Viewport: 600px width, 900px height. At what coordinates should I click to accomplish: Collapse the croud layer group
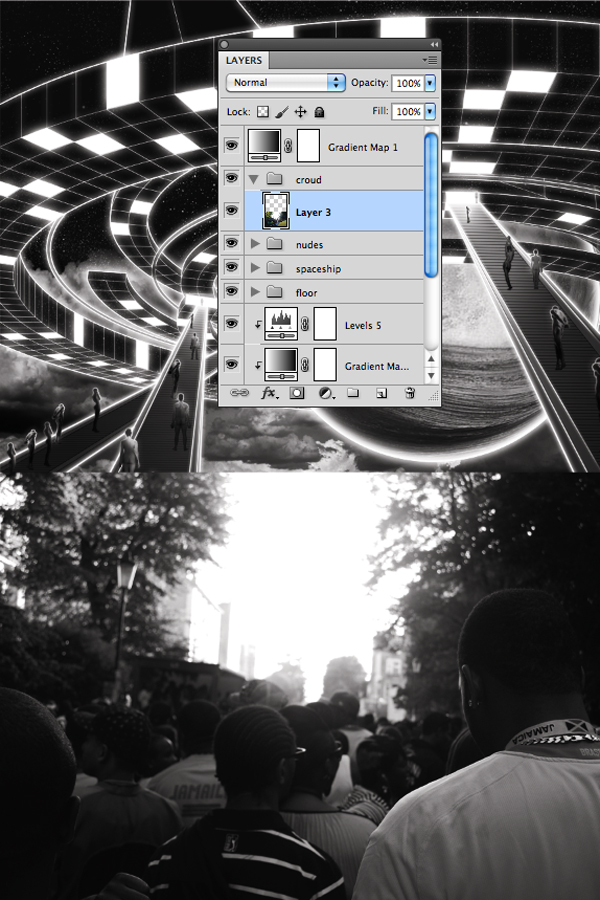(x=254, y=179)
